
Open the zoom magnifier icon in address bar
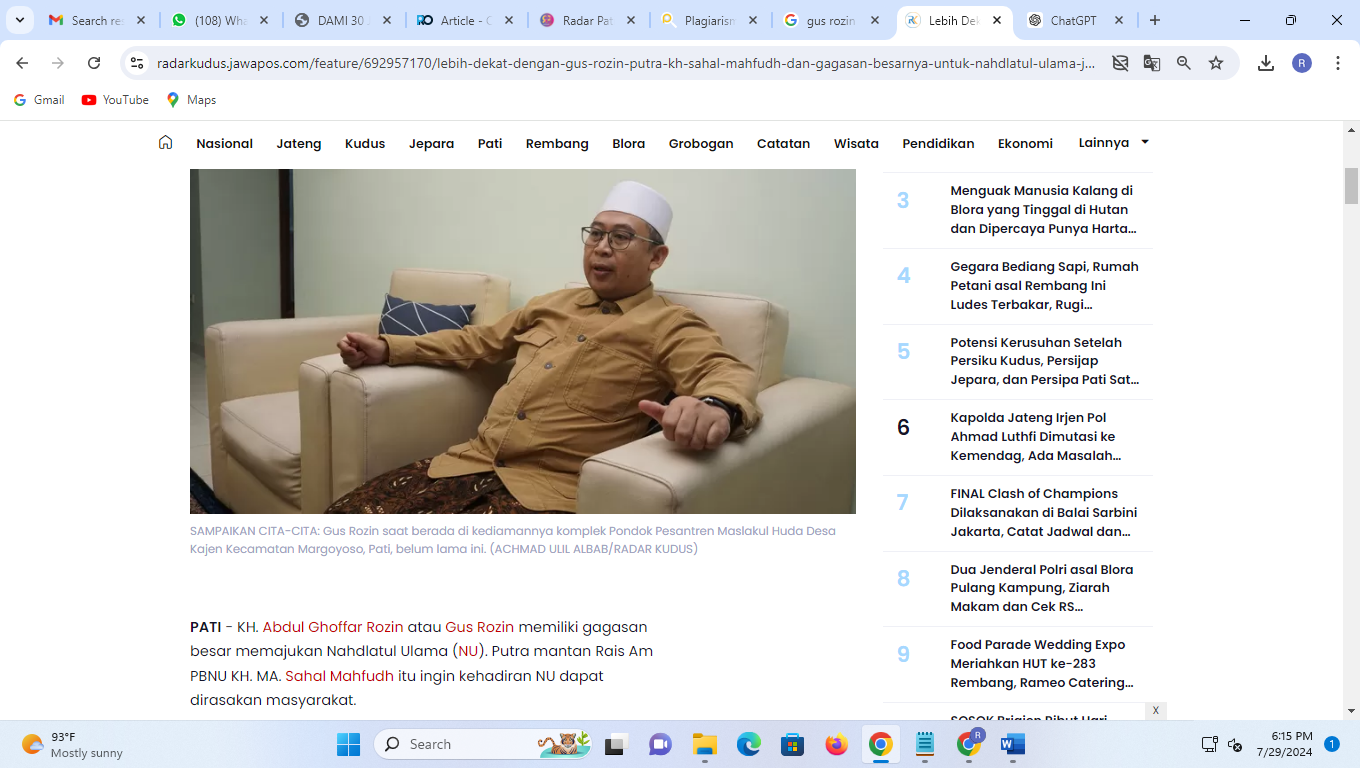(x=1184, y=63)
